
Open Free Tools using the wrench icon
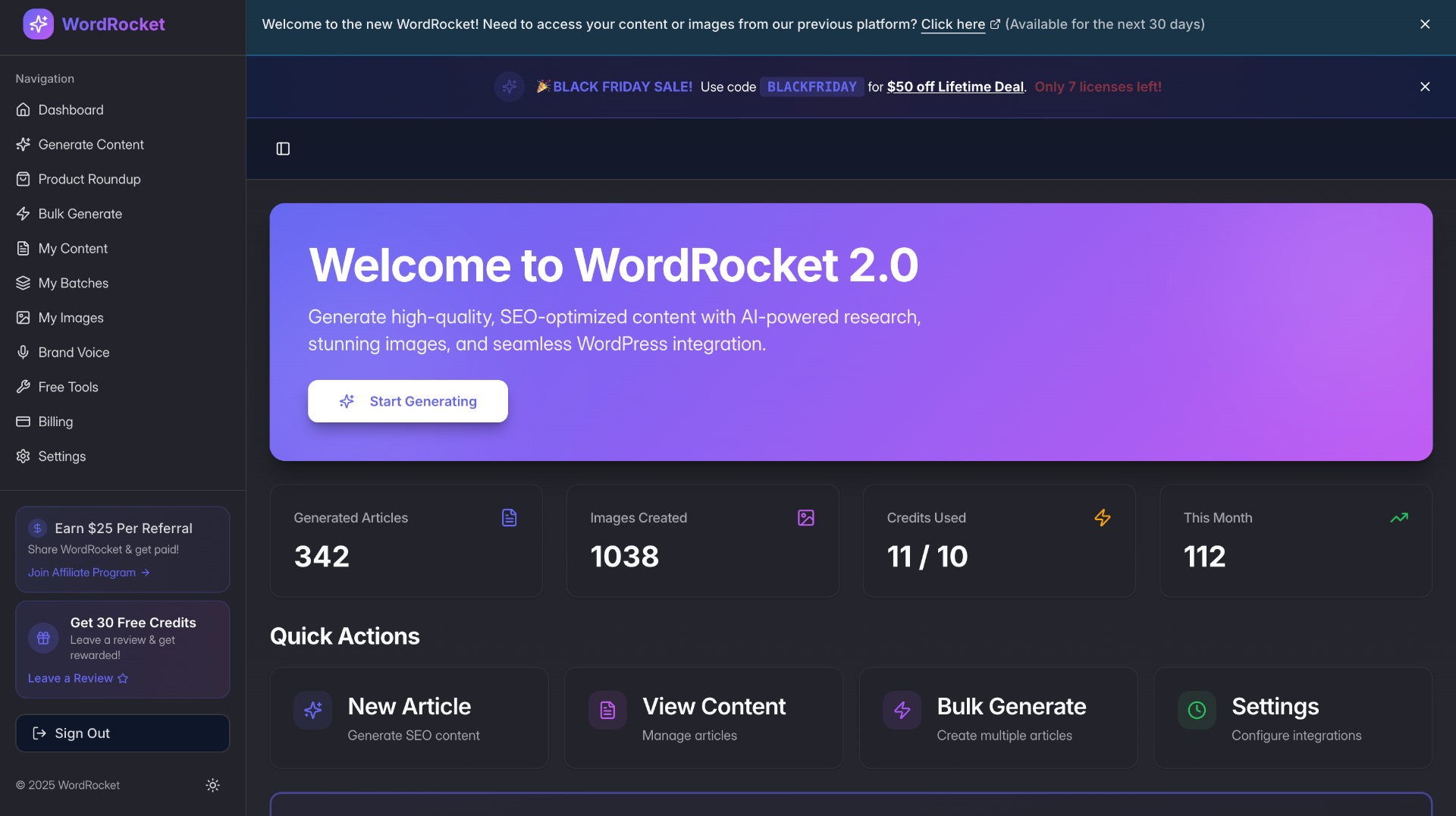point(24,387)
